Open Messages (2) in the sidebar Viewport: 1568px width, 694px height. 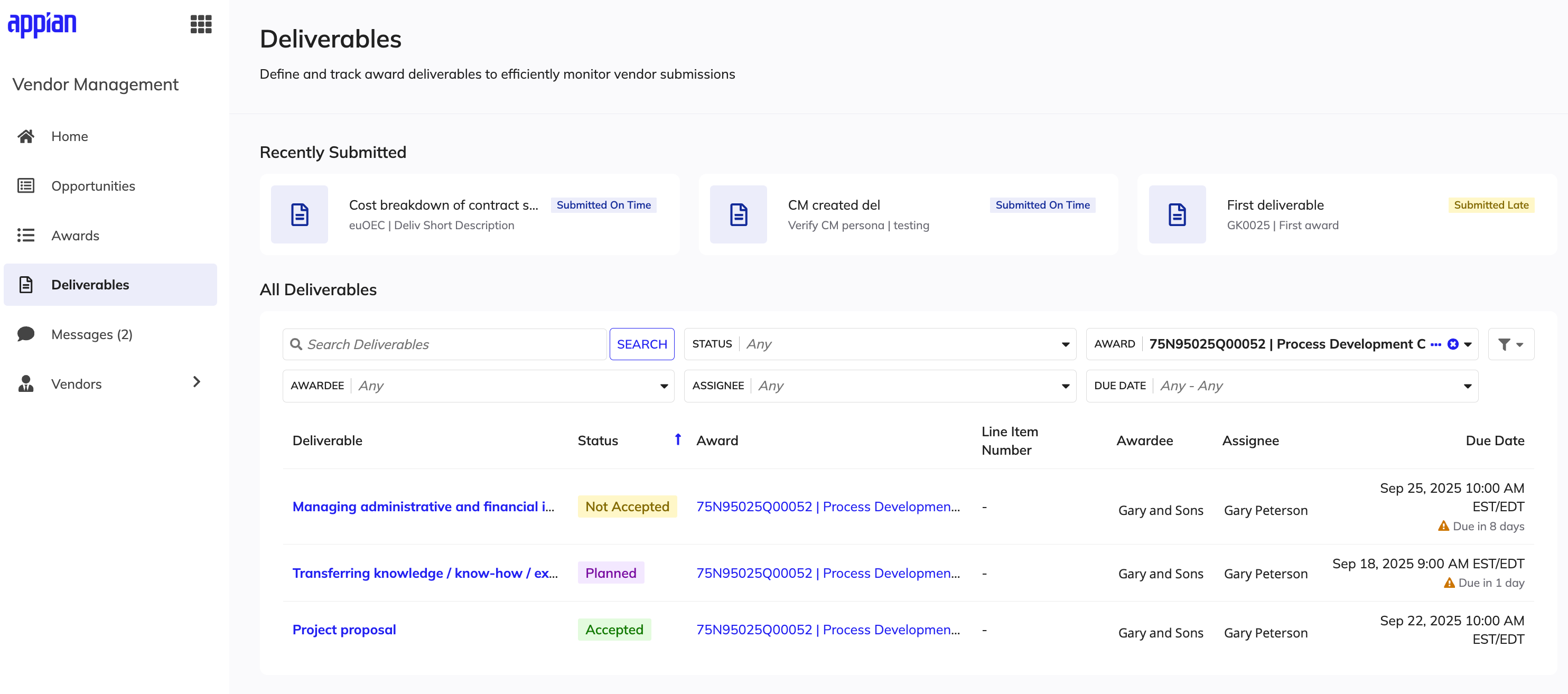tap(110, 334)
